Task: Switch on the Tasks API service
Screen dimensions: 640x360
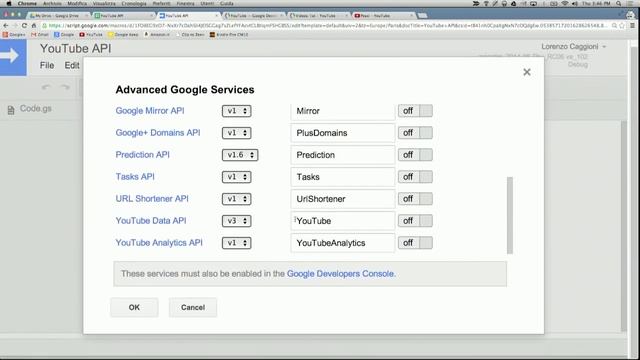Action: 415,177
